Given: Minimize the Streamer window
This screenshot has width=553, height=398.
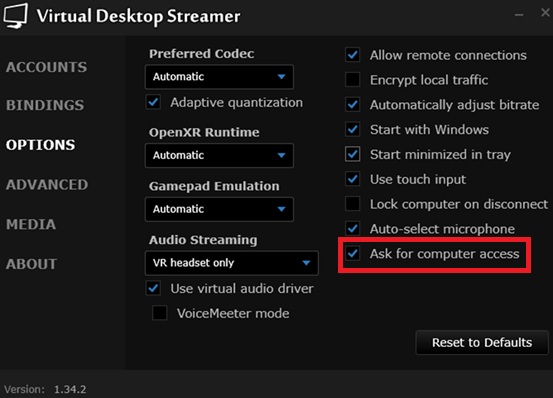Looking at the screenshot, I should point(519,15).
